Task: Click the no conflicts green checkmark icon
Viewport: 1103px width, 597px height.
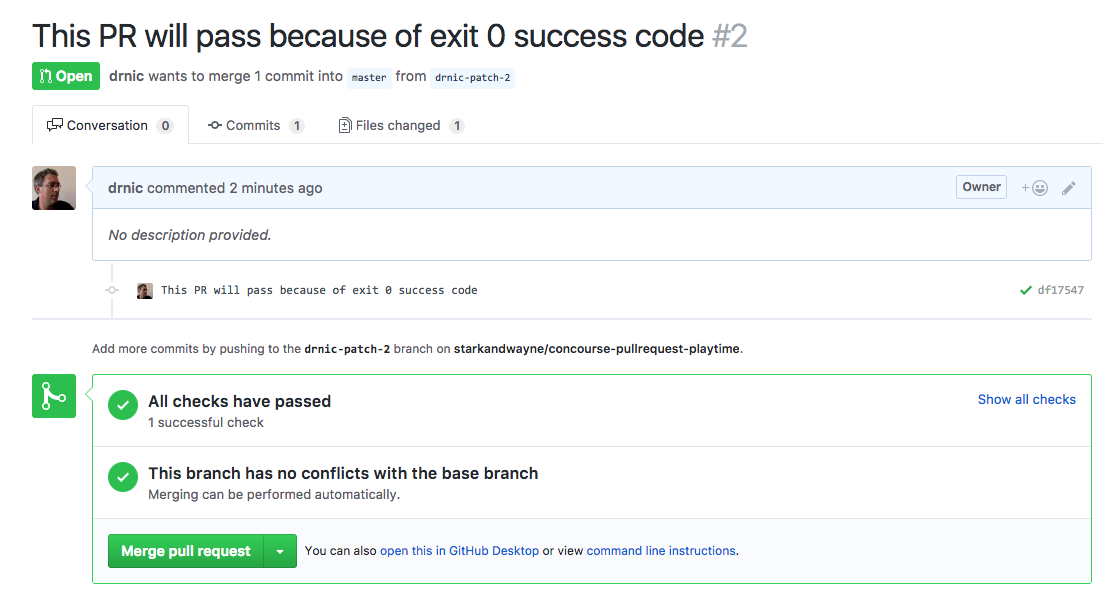Action: (122, 477)
